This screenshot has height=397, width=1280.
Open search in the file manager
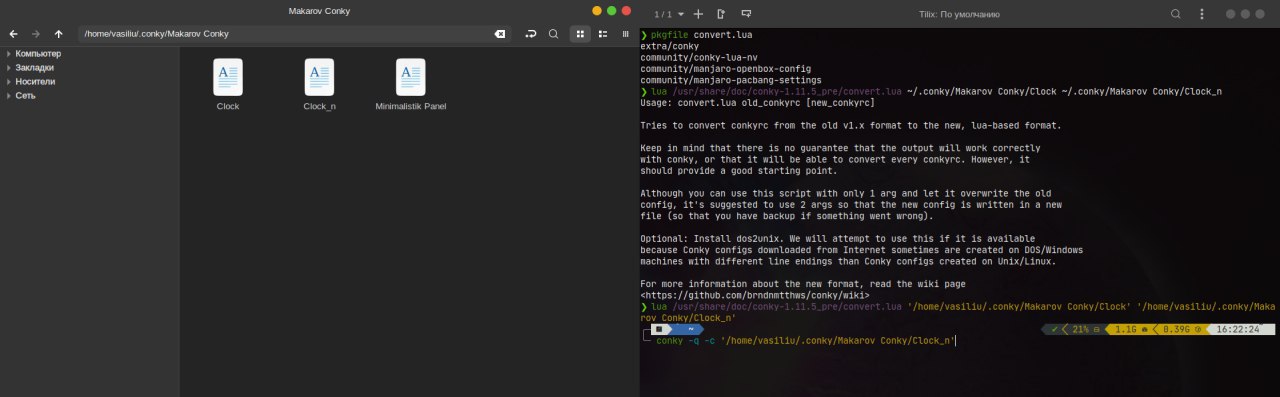[x=553, y=33]
